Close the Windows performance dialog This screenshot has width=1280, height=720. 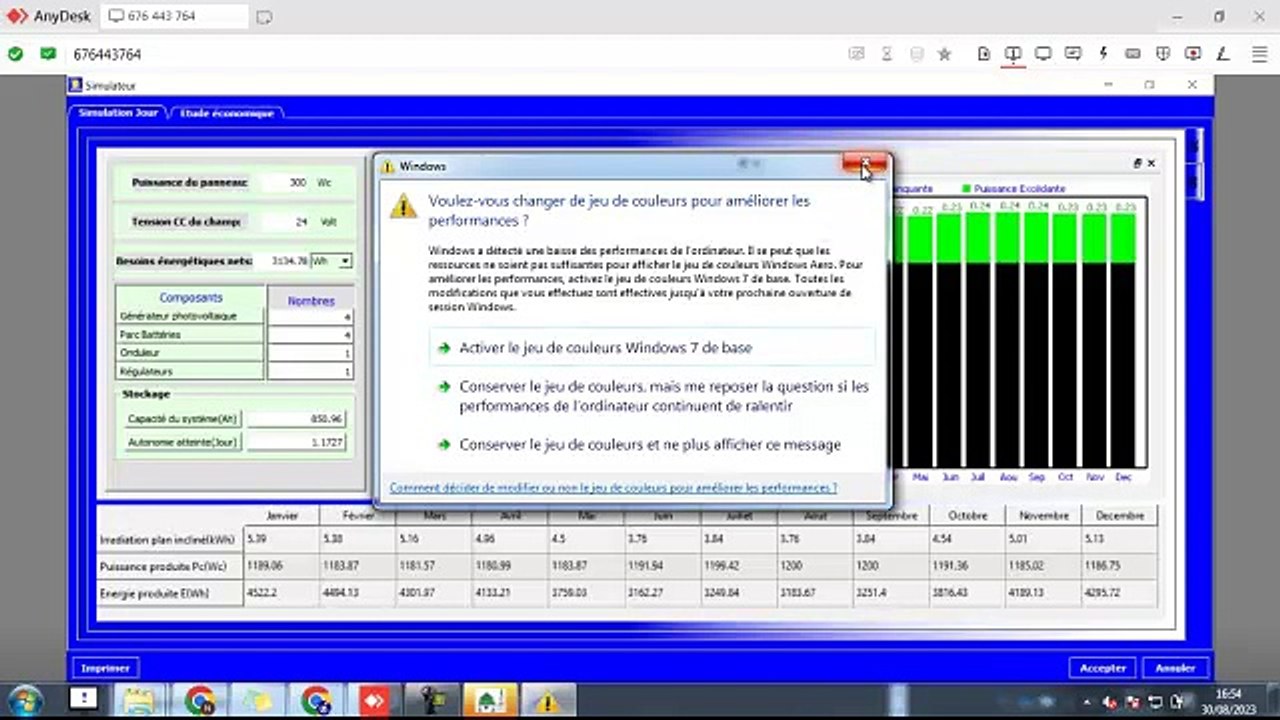(865, 164)
